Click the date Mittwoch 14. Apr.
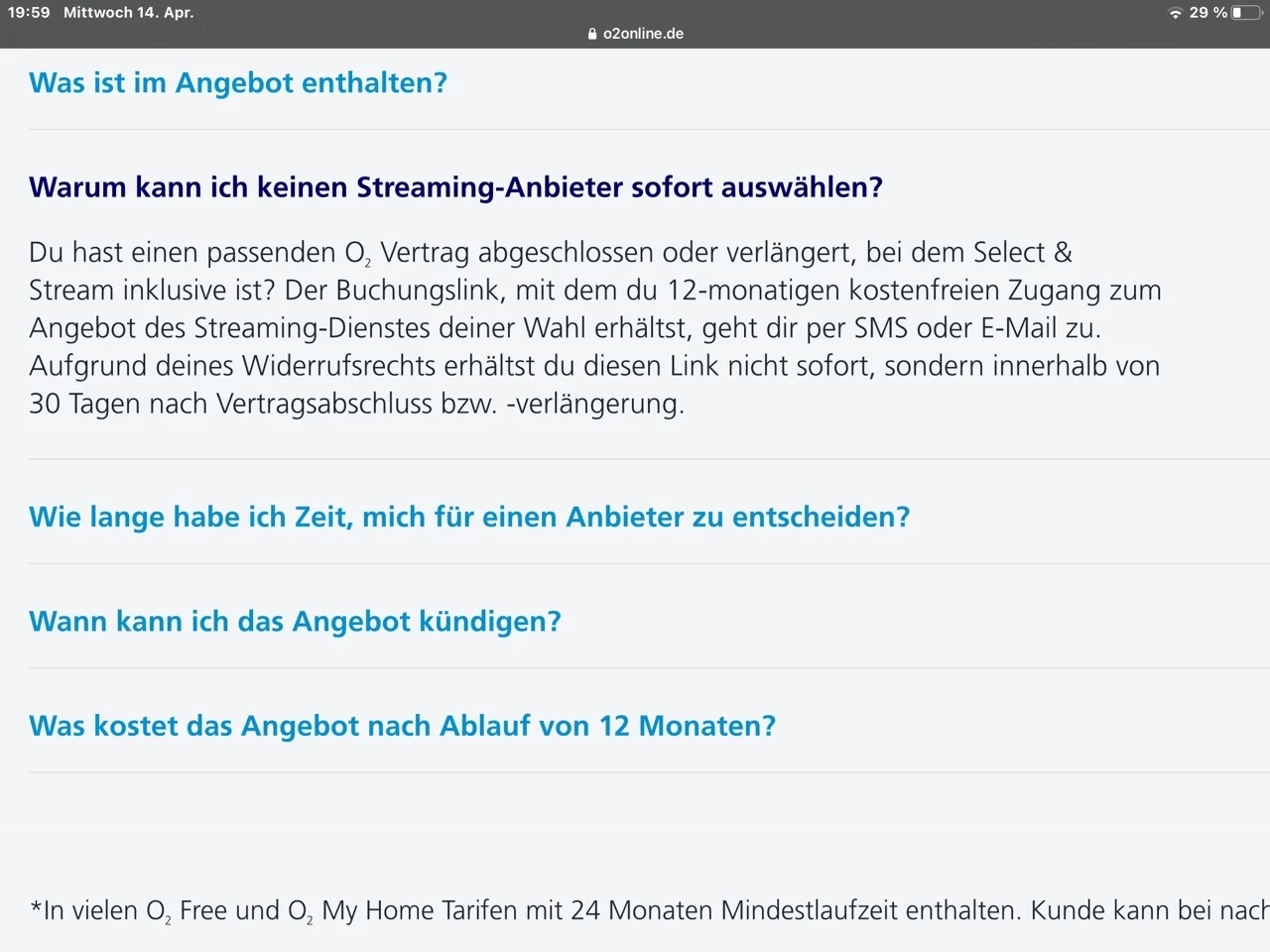The image size is (1270, 952). click(x=128, y=13)
